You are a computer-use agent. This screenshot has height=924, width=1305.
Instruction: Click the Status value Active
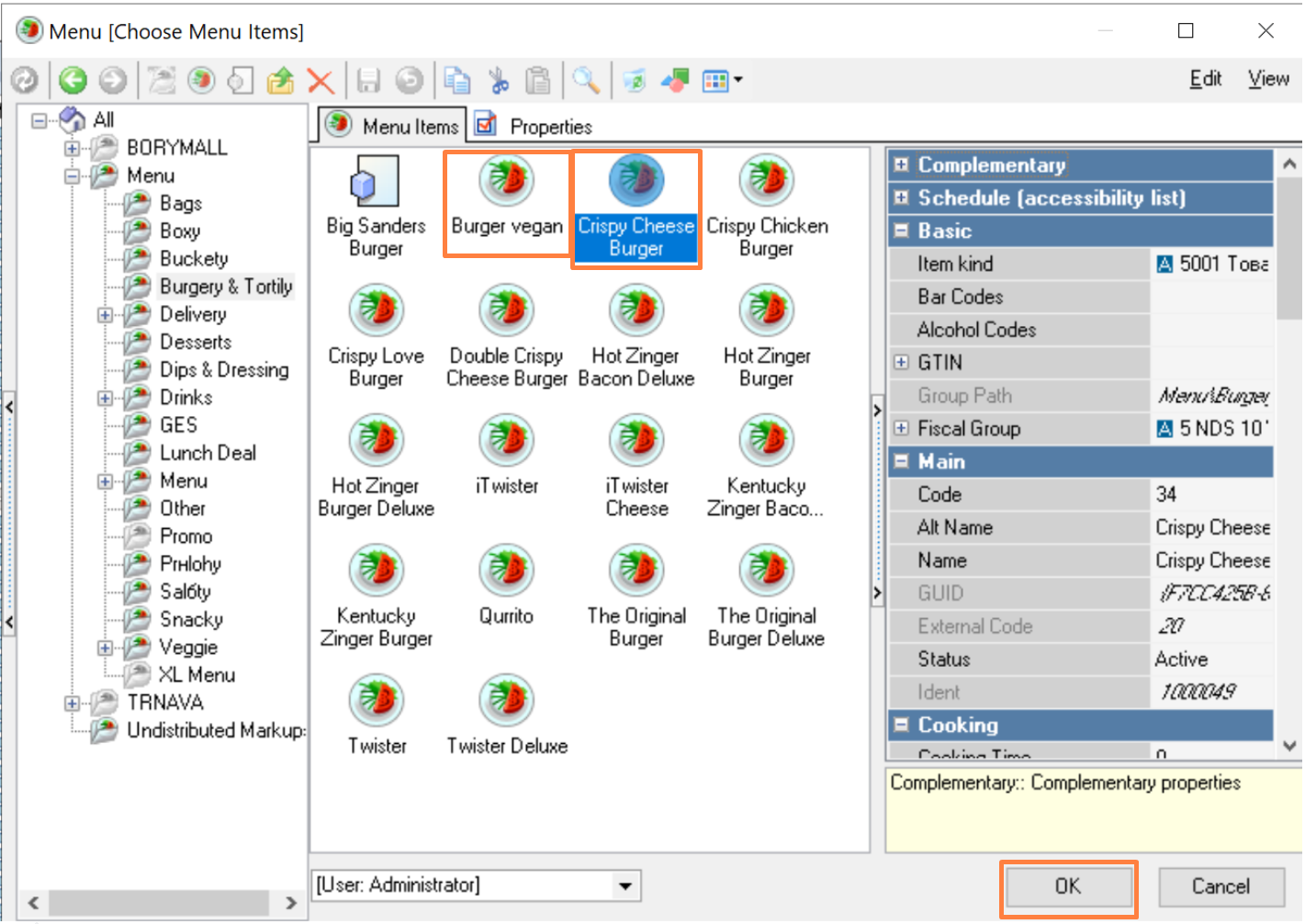click(x=1212, y=659)
